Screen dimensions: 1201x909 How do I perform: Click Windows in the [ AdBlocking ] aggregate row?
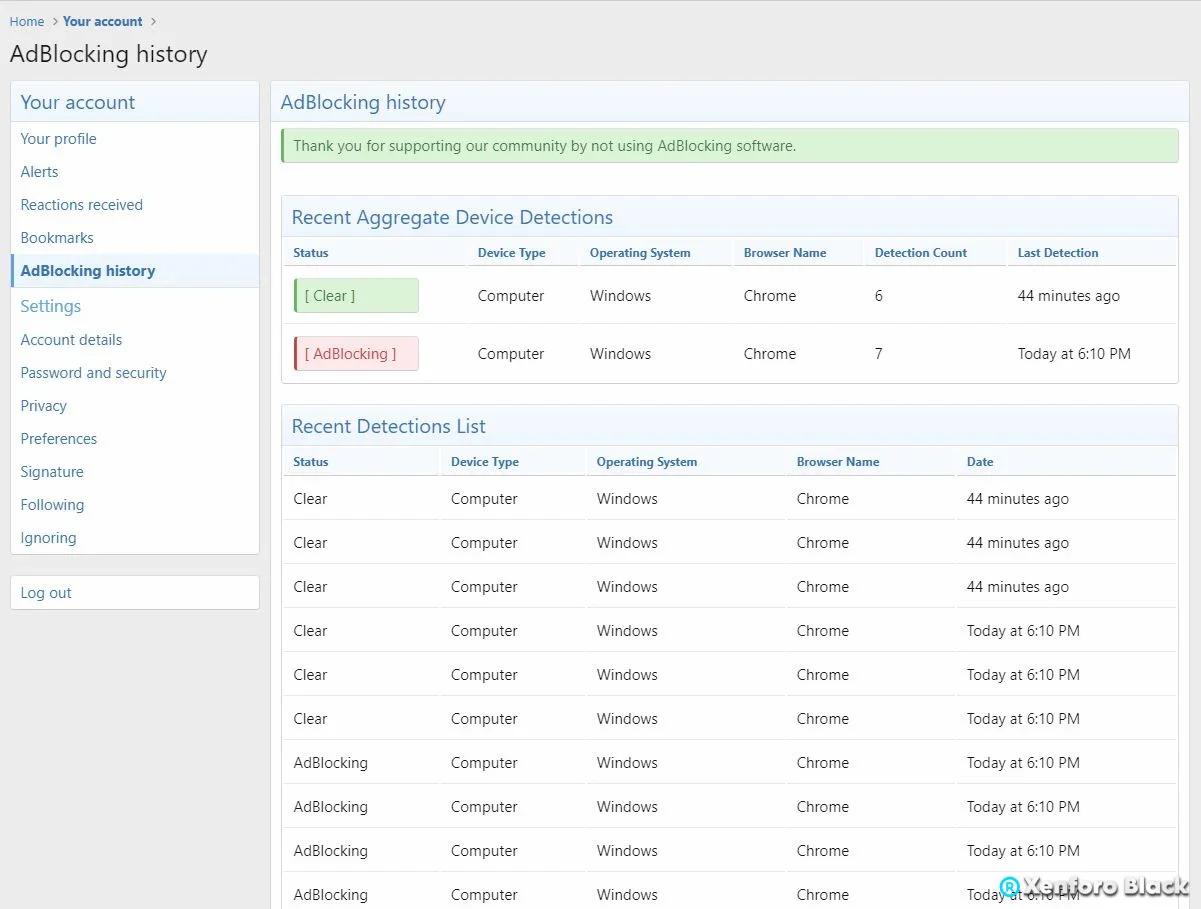(x=620, y=354)
